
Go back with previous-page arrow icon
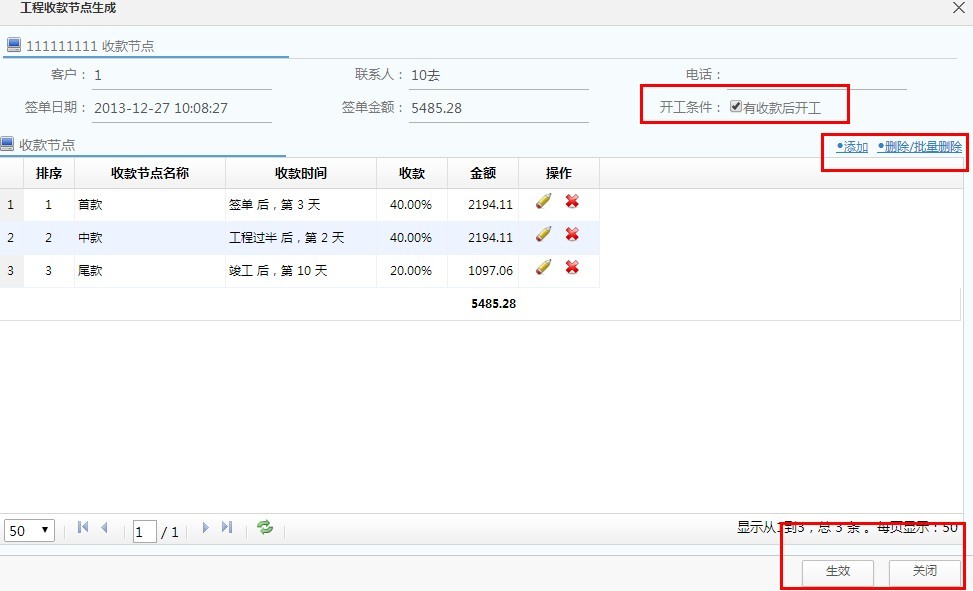click(x=104, y=530)
